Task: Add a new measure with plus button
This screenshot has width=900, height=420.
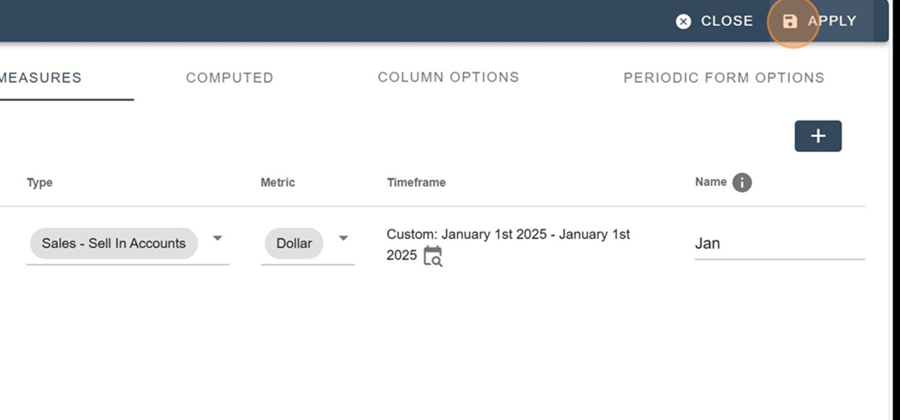Action: (x=818, y=136)
